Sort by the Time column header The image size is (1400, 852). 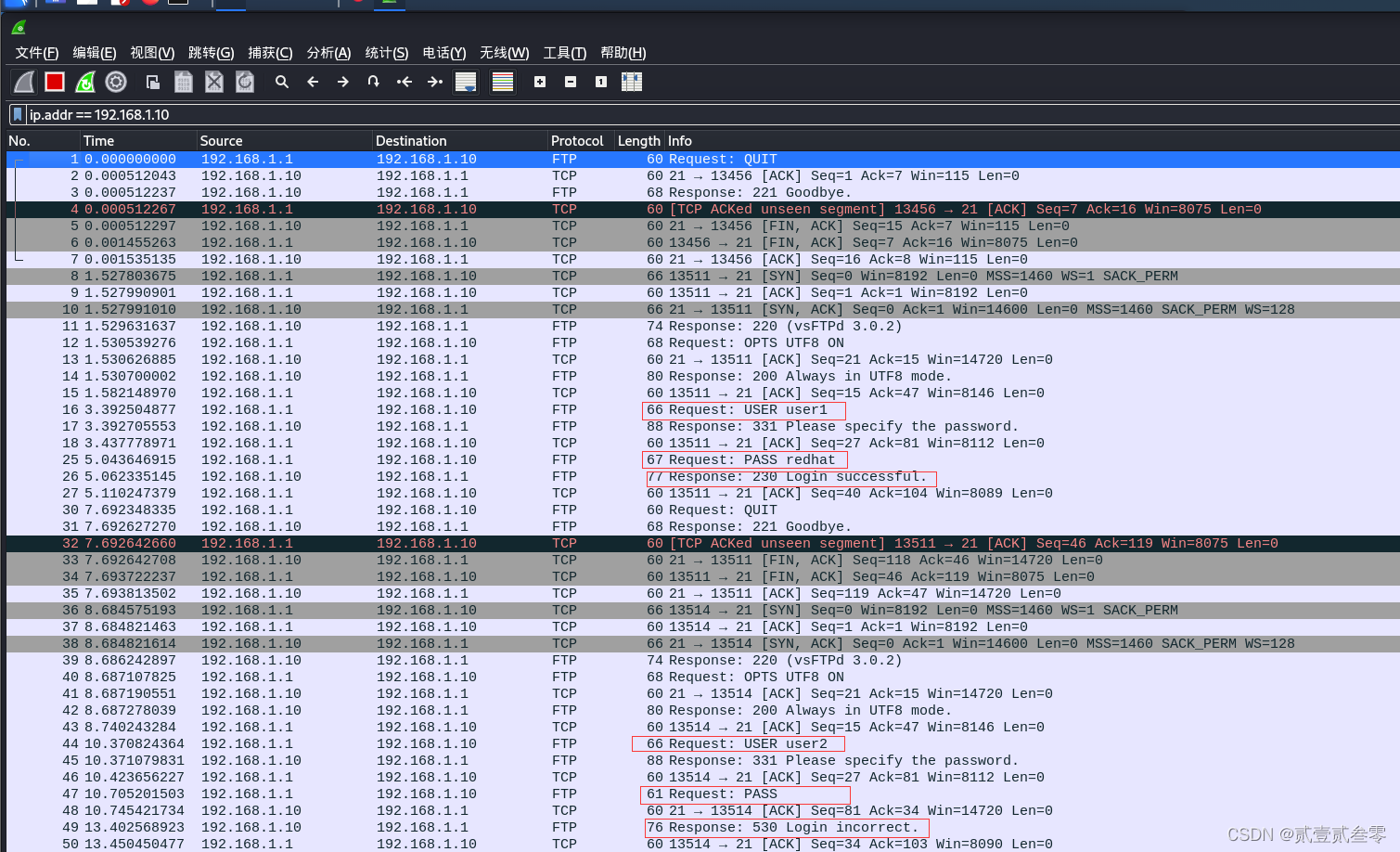click(138, 141)
